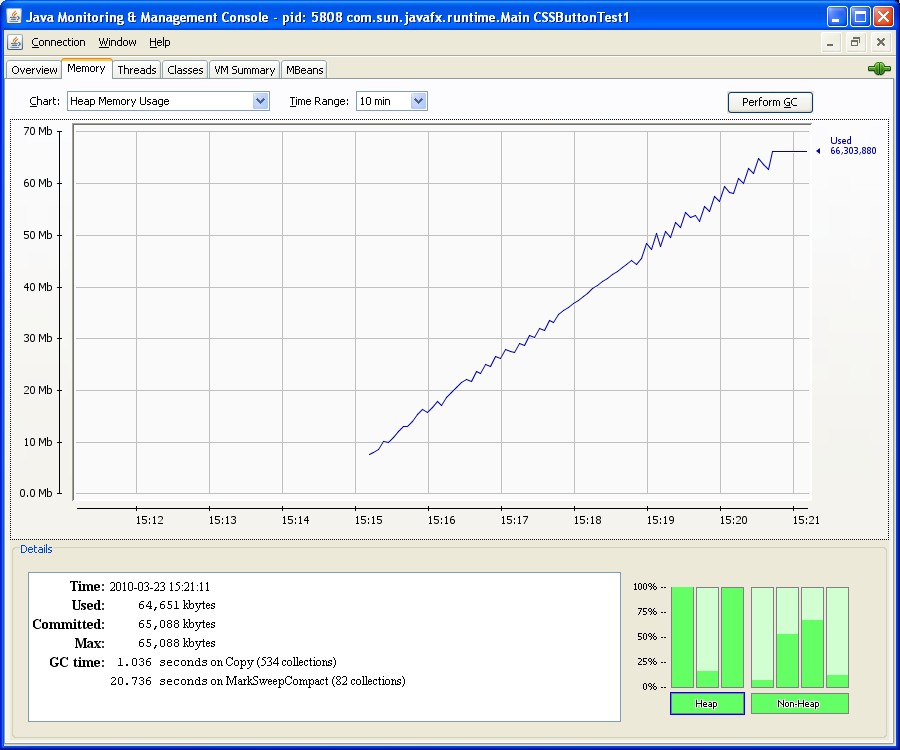Open the Java icon menu beside Connection
900x750 pixels.
point(15,42)
